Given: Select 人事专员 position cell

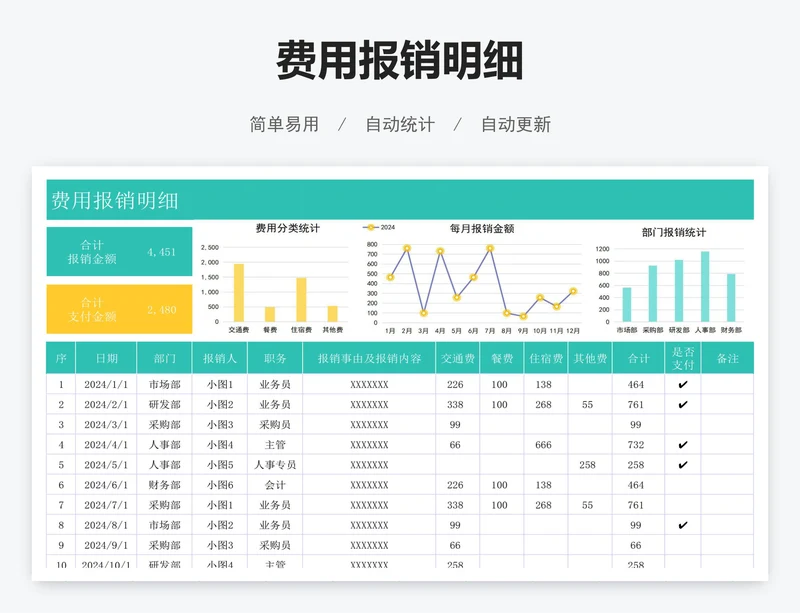Looking at the screenshot, I should coord(275,465).
